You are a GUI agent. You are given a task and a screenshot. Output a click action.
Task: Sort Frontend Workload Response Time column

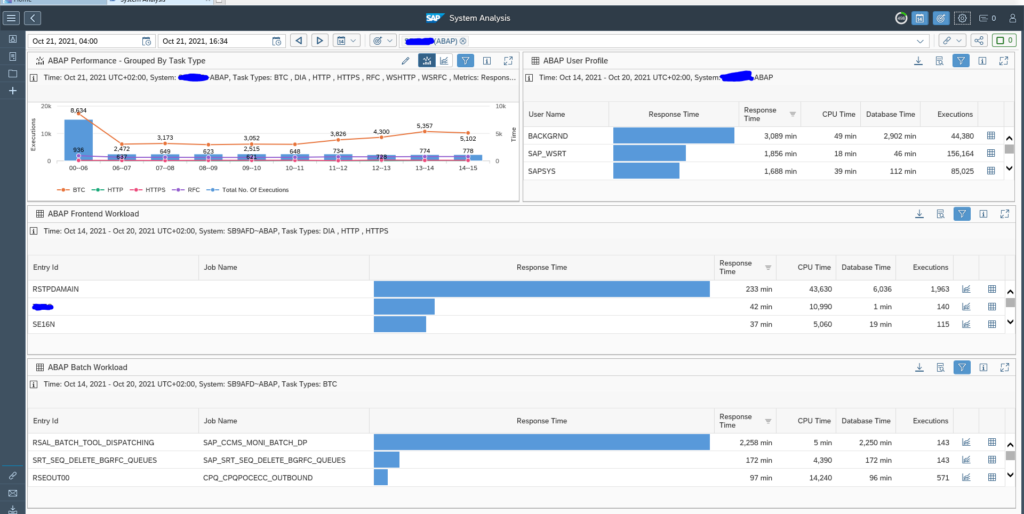[768, 267]
